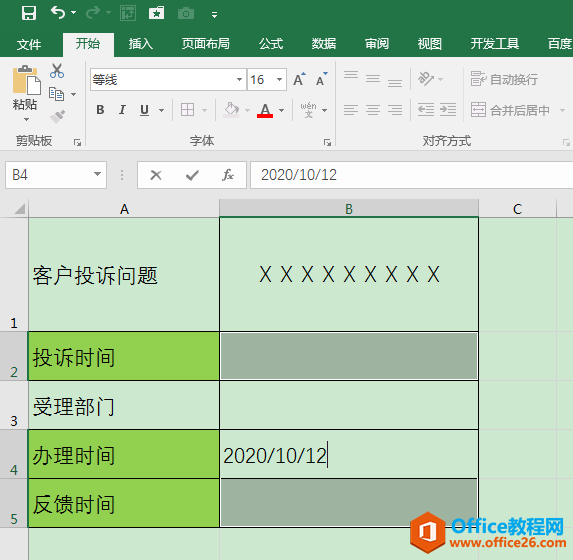Switch to the 公式 ribbon tab
This screenshot has height=560, width=573.
tap(271, 44)
